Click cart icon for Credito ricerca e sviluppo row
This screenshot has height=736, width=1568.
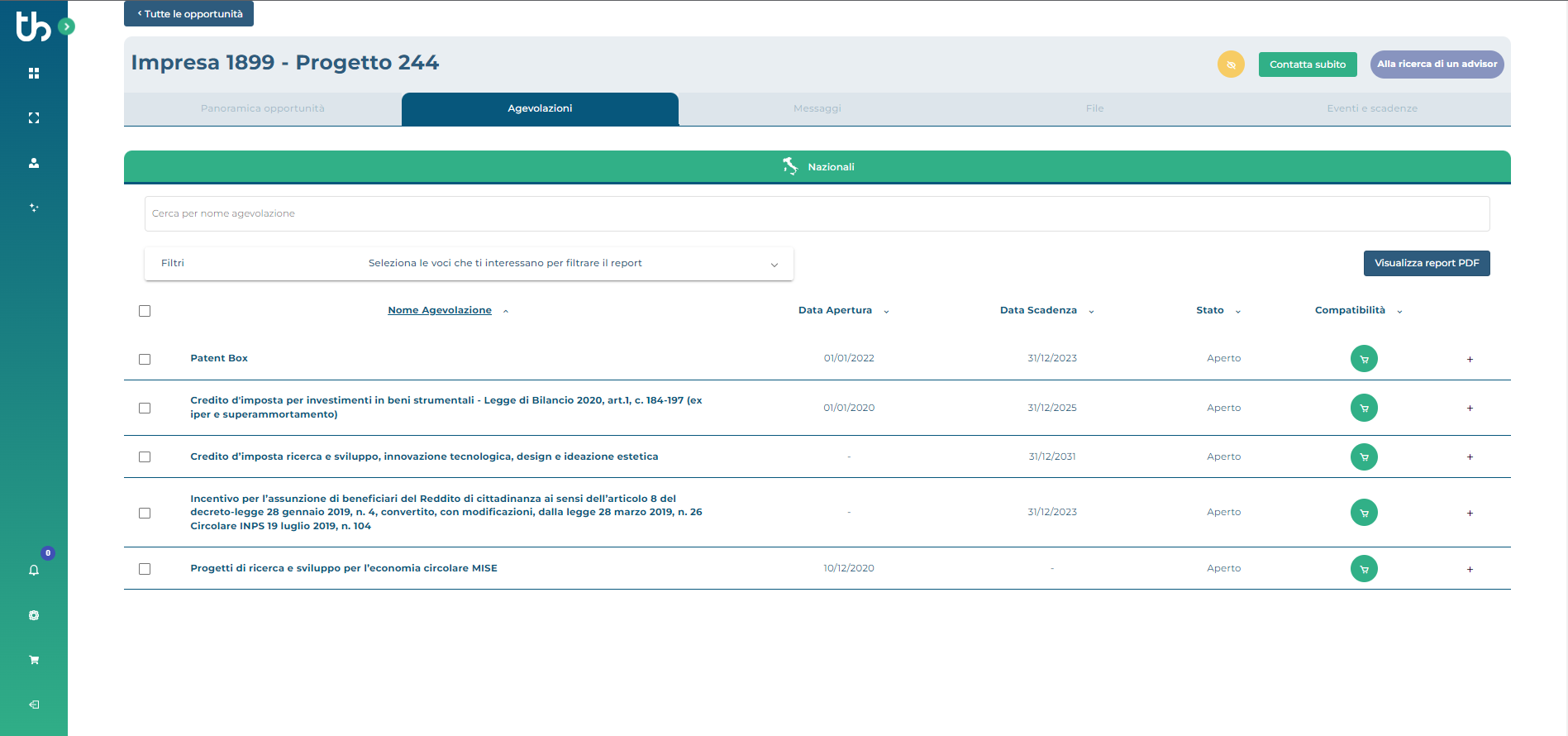click(x=1364, y=456)
